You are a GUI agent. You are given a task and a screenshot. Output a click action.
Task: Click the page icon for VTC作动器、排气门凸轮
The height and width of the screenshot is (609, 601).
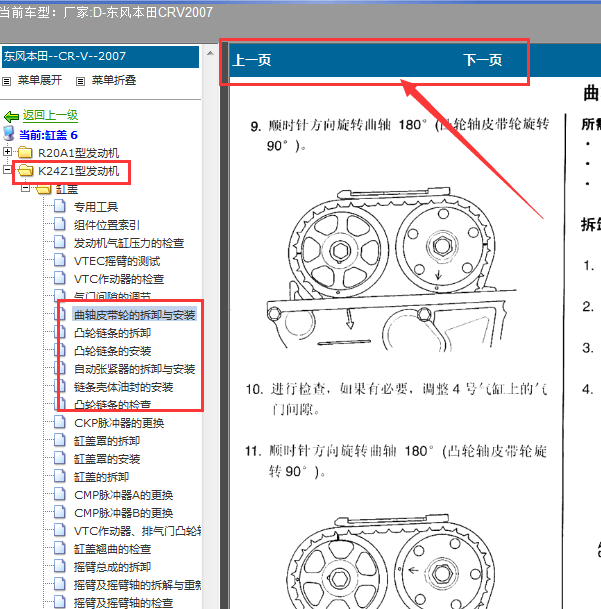pos(60,529)
